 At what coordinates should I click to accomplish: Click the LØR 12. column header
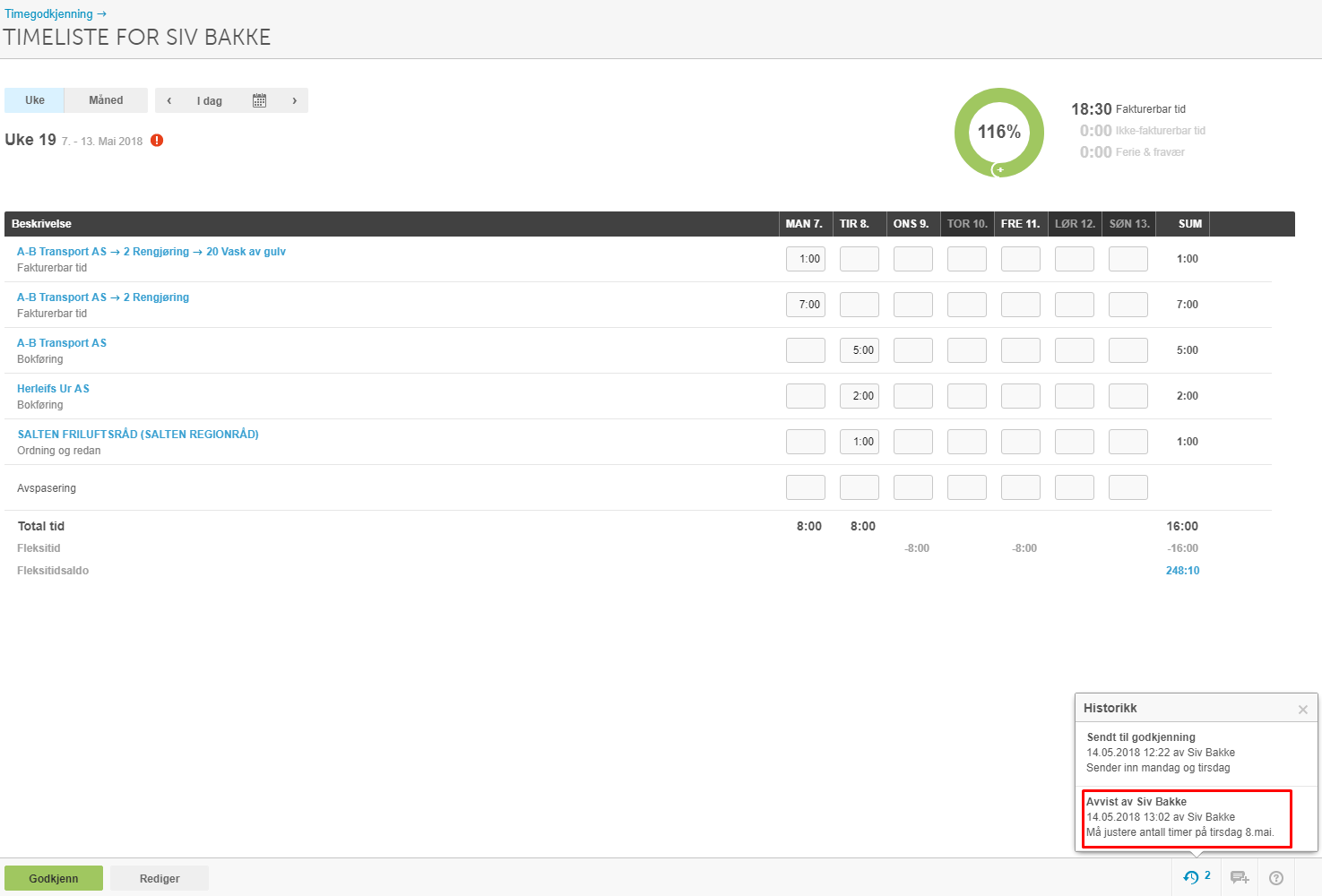tap(1075, 224)
